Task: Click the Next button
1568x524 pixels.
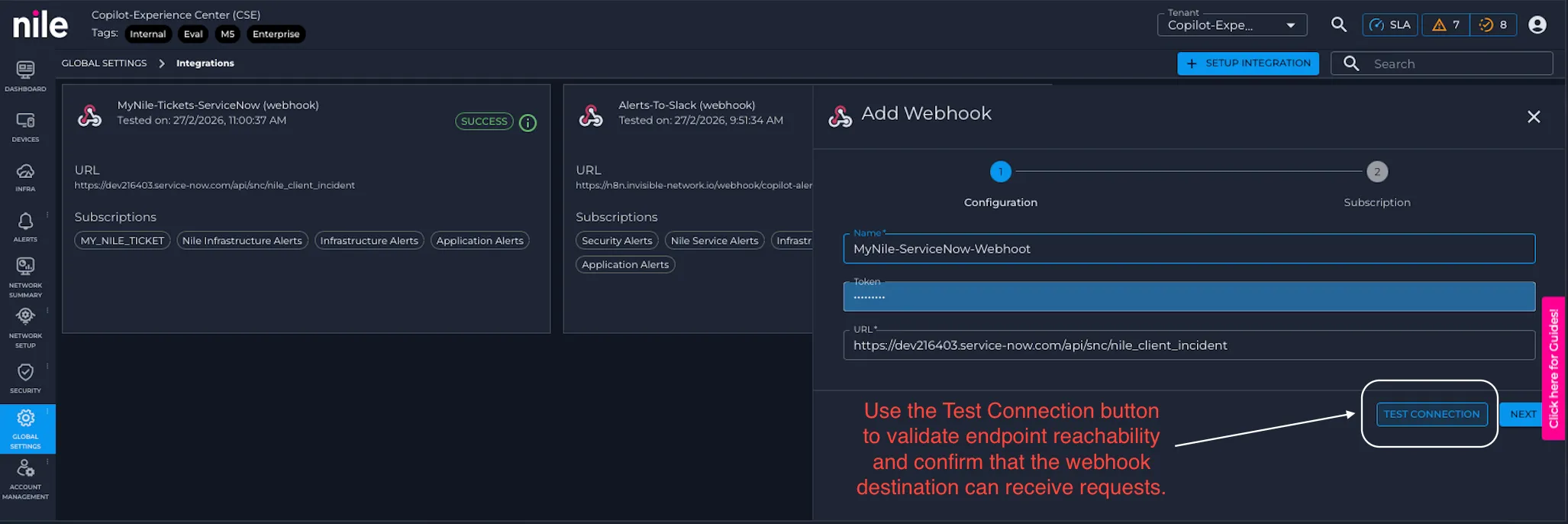Action: coord(1522,414)
